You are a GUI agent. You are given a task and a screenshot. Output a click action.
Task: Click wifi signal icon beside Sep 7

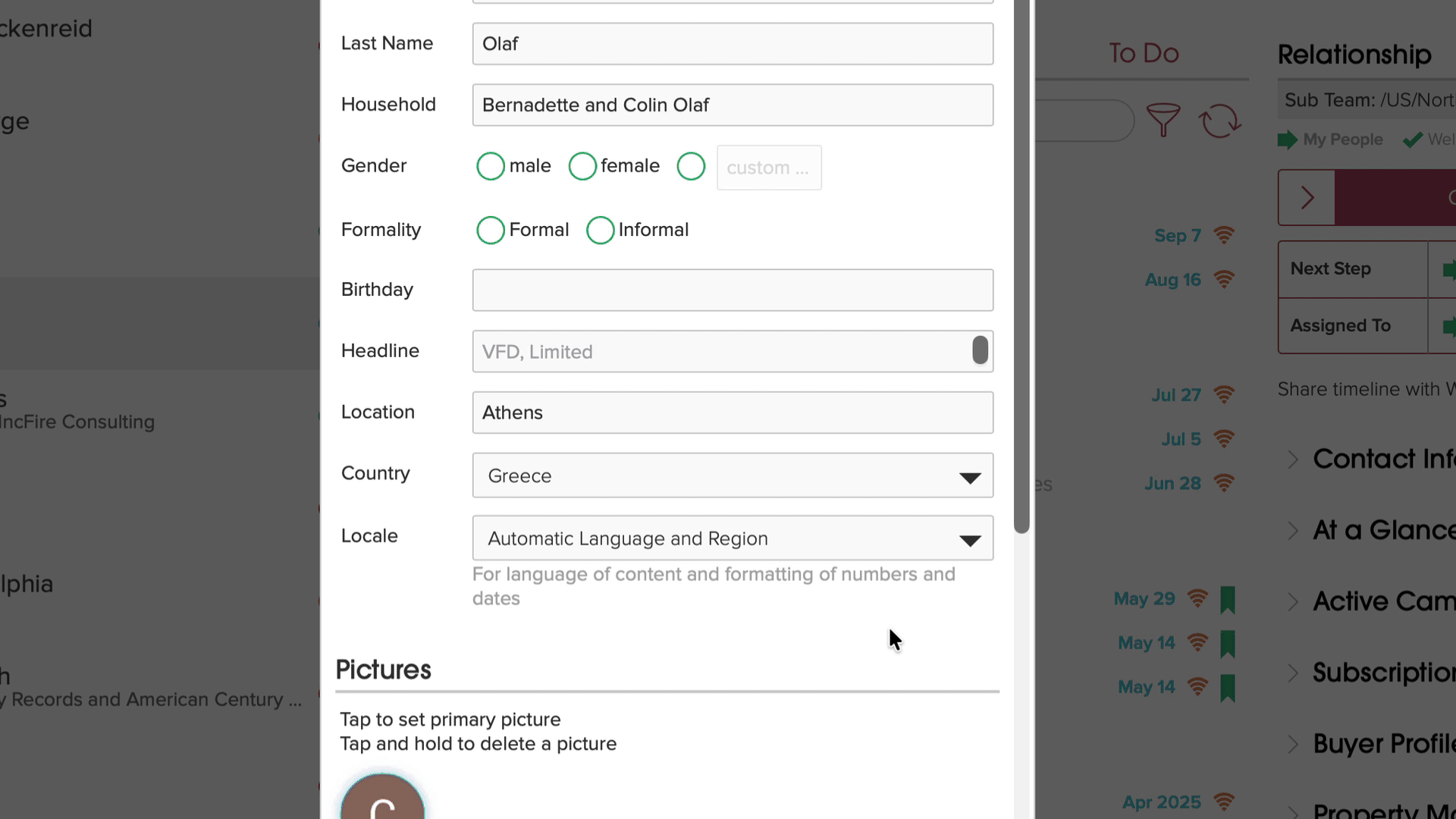click(1224, 235)
